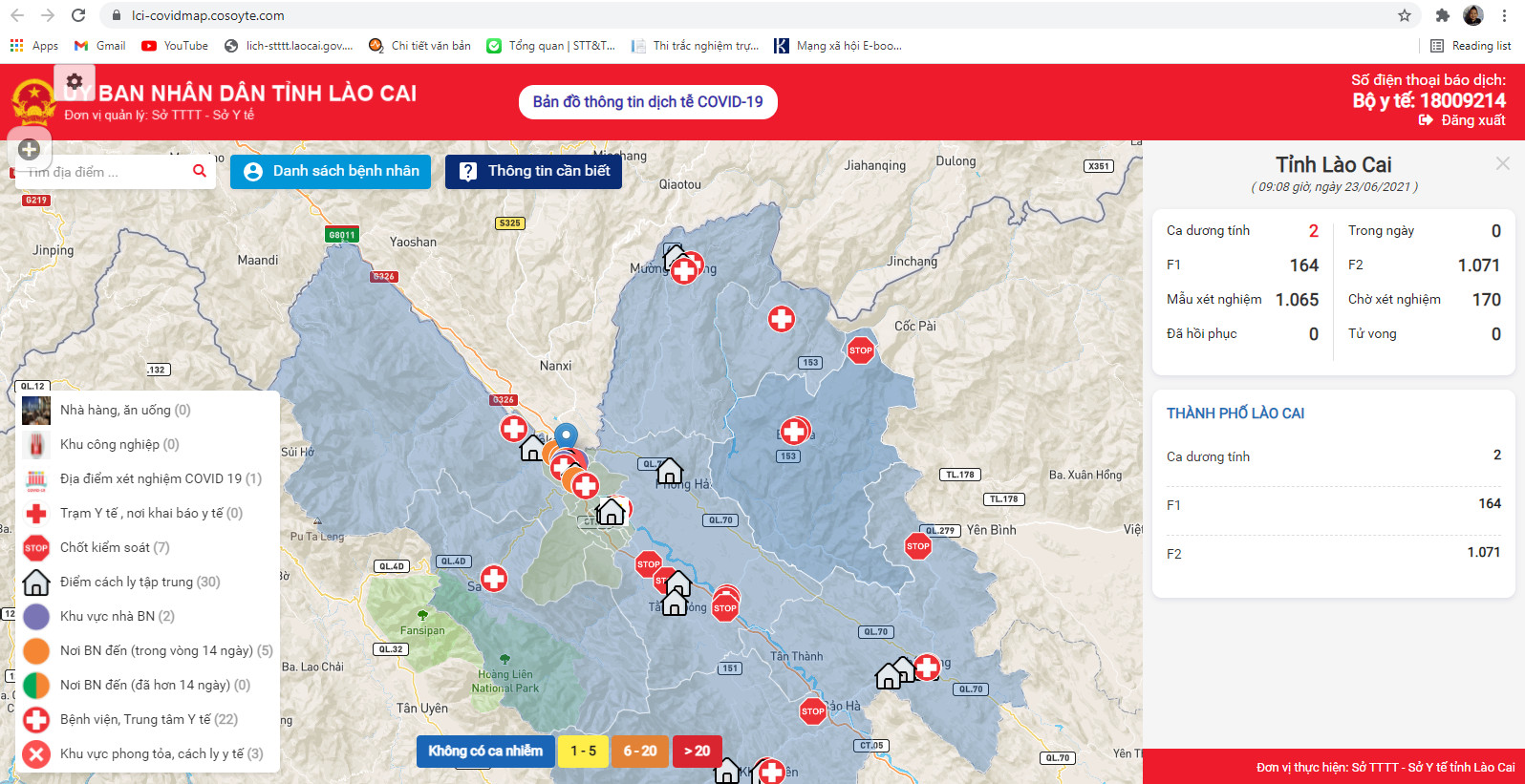
Task: Bookmark this page with star icon
Action: [x=1404, y=15]
